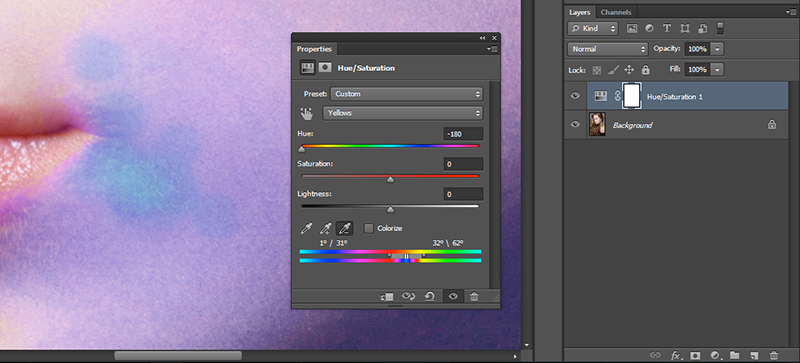Create new layer icon

pos(755,355)
